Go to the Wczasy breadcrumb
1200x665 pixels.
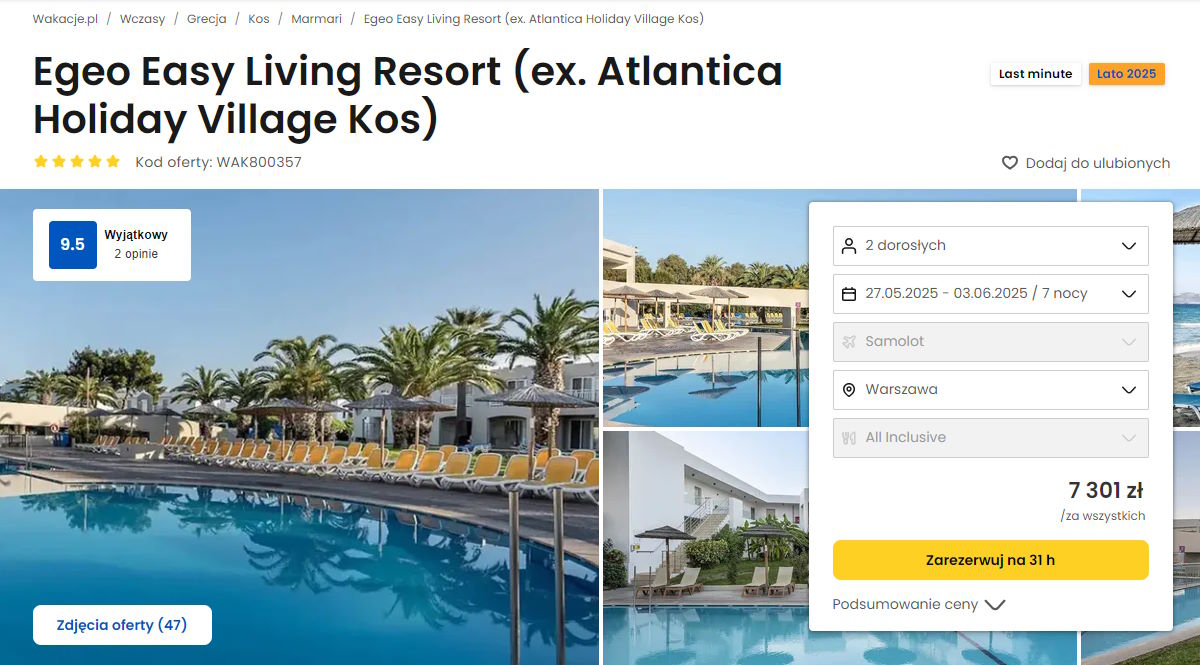(x=142, y=19)
